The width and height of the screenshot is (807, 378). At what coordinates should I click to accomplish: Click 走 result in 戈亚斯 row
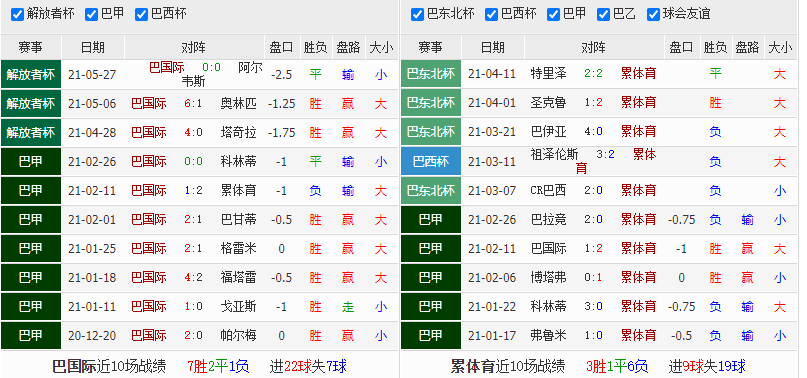[x=348, y=306]
